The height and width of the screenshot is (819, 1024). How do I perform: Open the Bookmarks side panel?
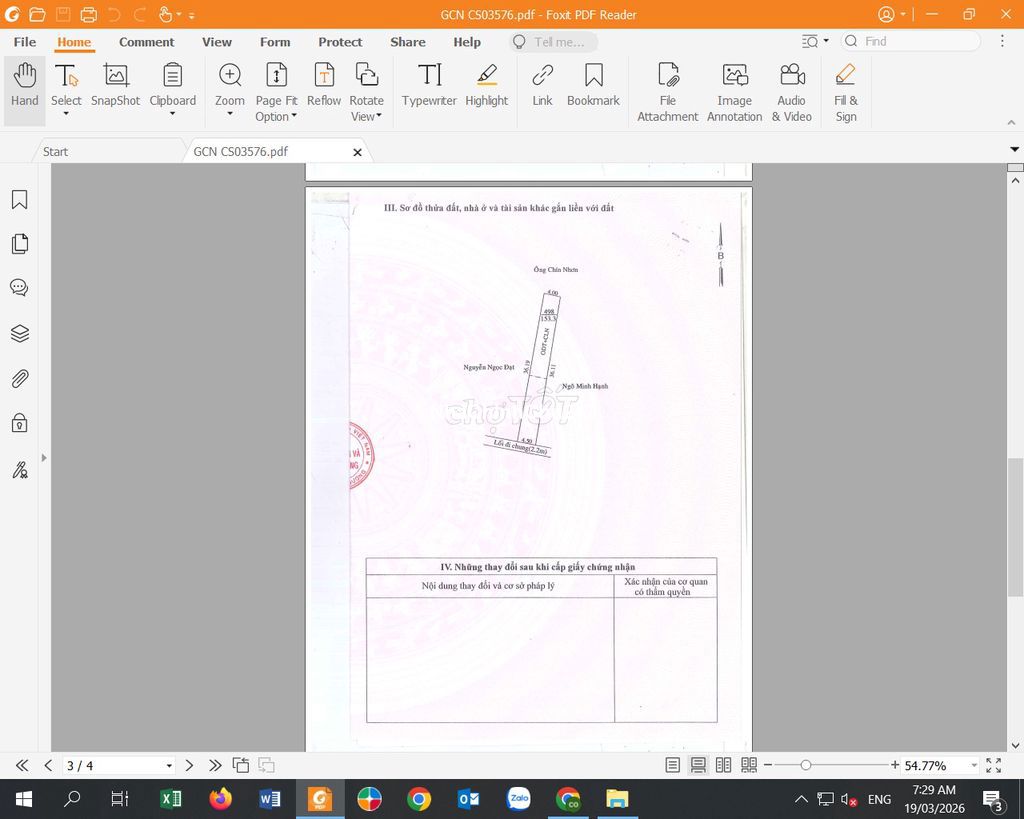19,200
